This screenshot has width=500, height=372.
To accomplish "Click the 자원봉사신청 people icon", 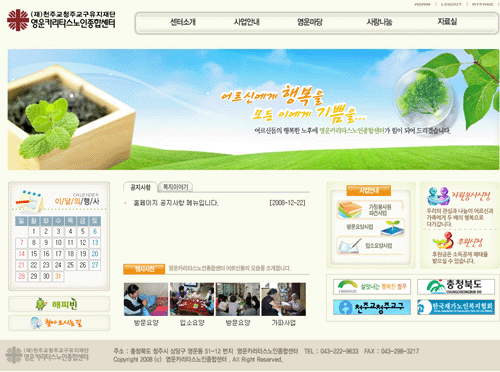I will pyautogui.click(x=438, y=196).
